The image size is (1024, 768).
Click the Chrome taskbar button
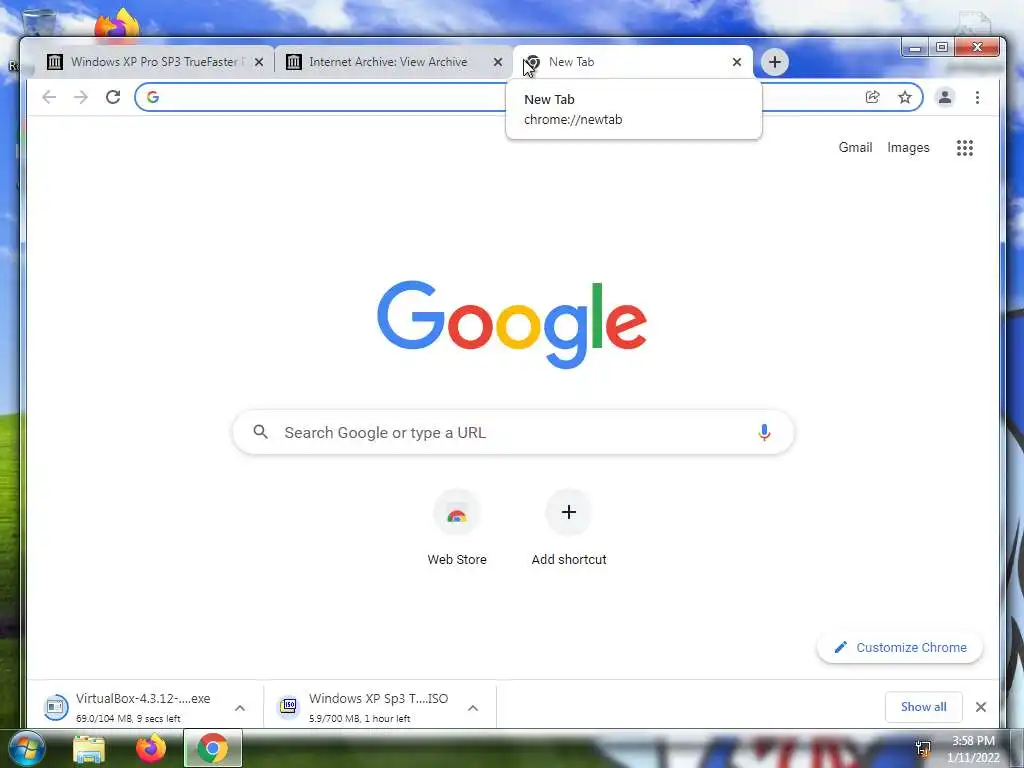213,748
